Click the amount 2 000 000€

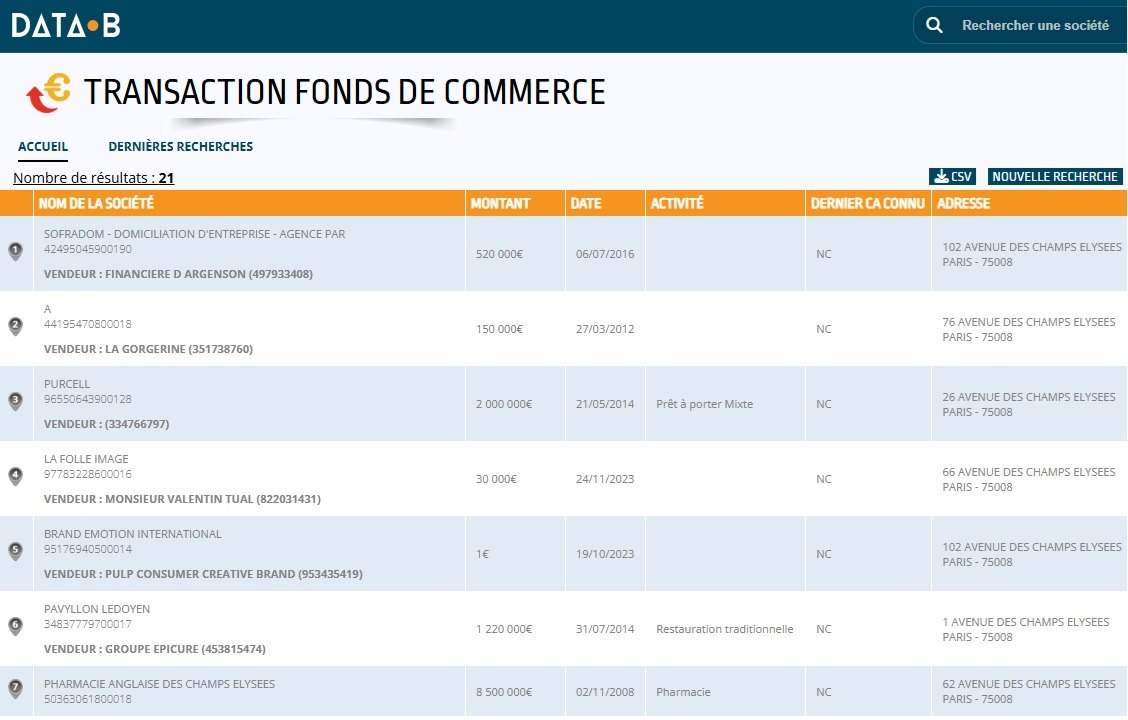point(504,404)
